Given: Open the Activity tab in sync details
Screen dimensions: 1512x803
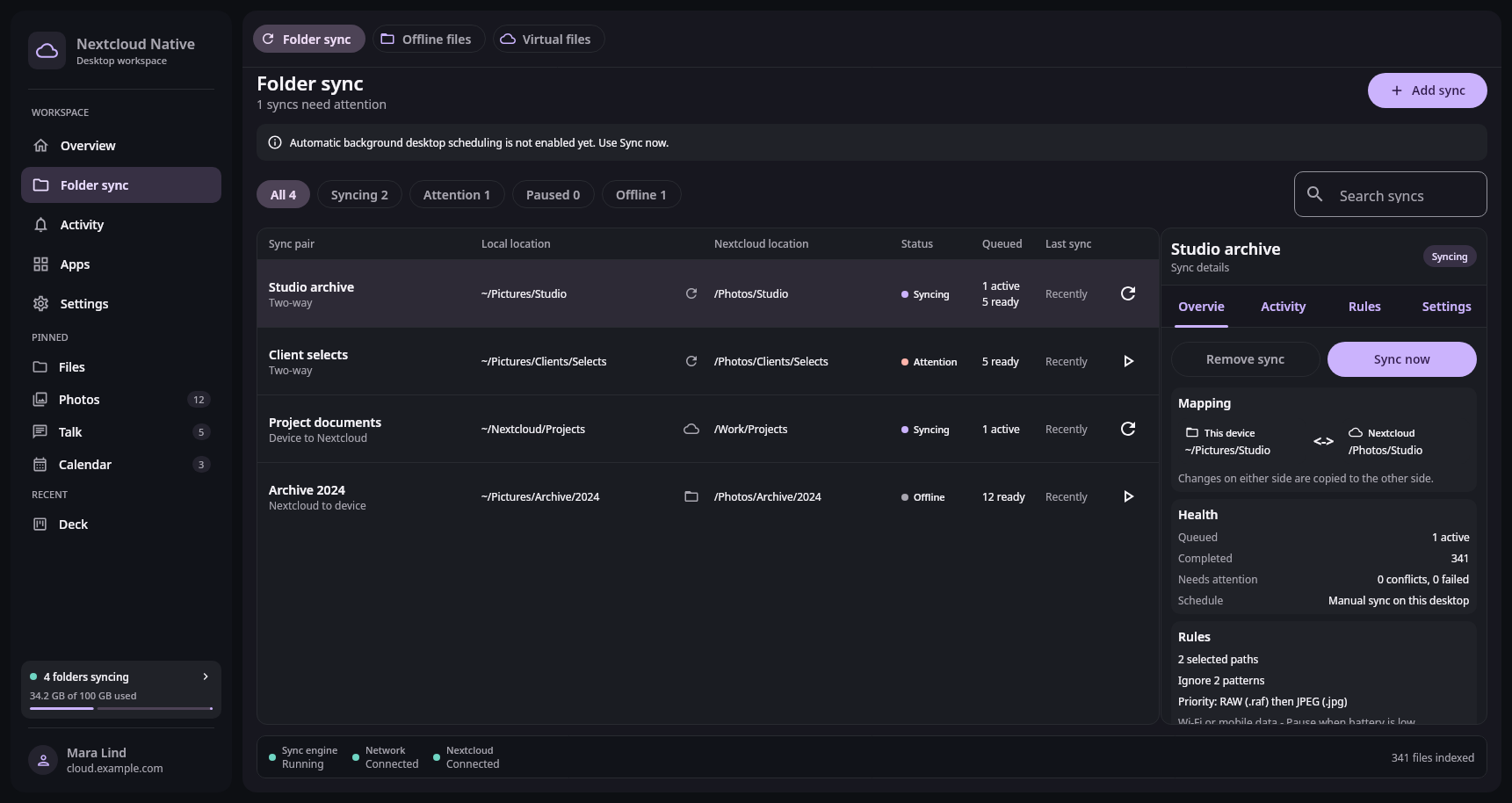Looking at the screenshot, I should (x=1283, y=307).
